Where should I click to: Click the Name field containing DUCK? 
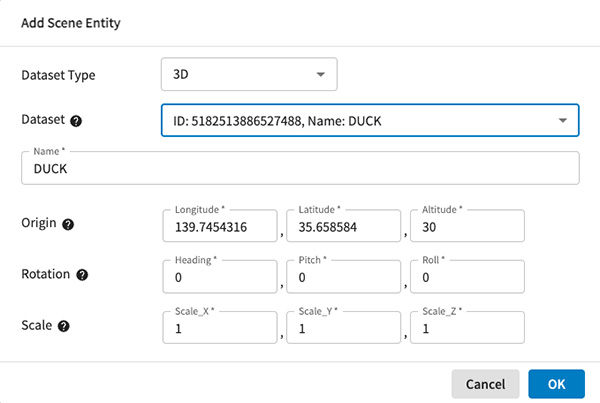[x=300, y=169]
